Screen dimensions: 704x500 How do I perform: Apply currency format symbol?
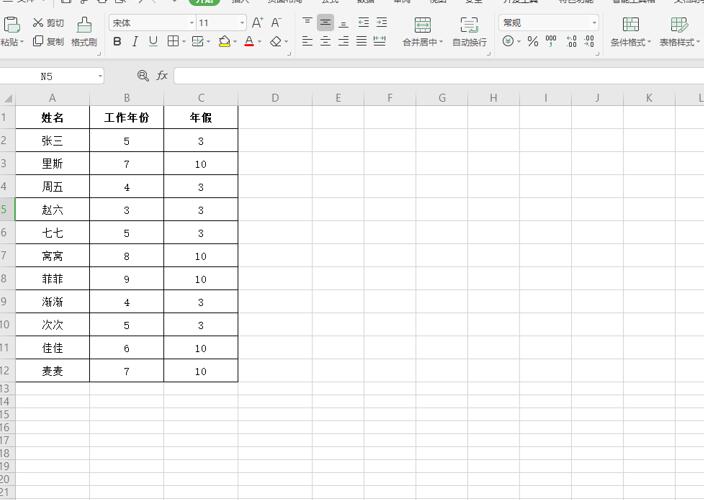(508, 41)
